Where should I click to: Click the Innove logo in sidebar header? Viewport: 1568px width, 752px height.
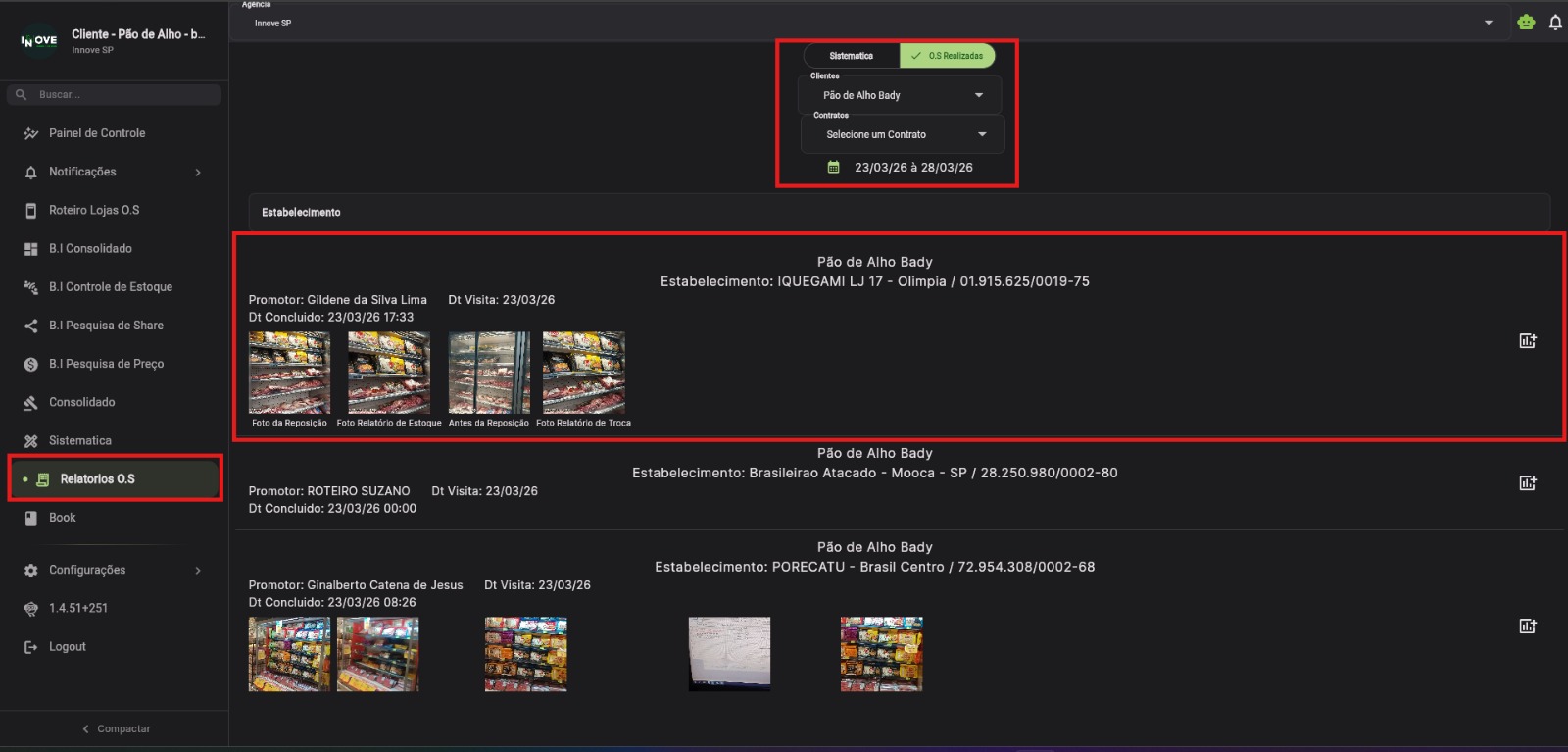tap(39, 40)
